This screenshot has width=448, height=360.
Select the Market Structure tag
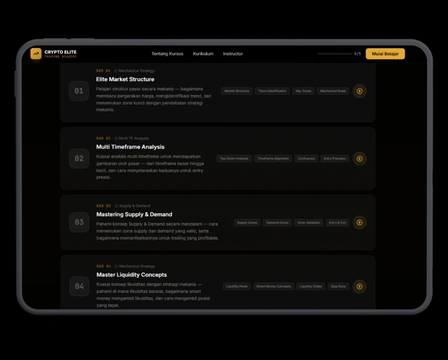pyautogui.click(x=237, y=91)
